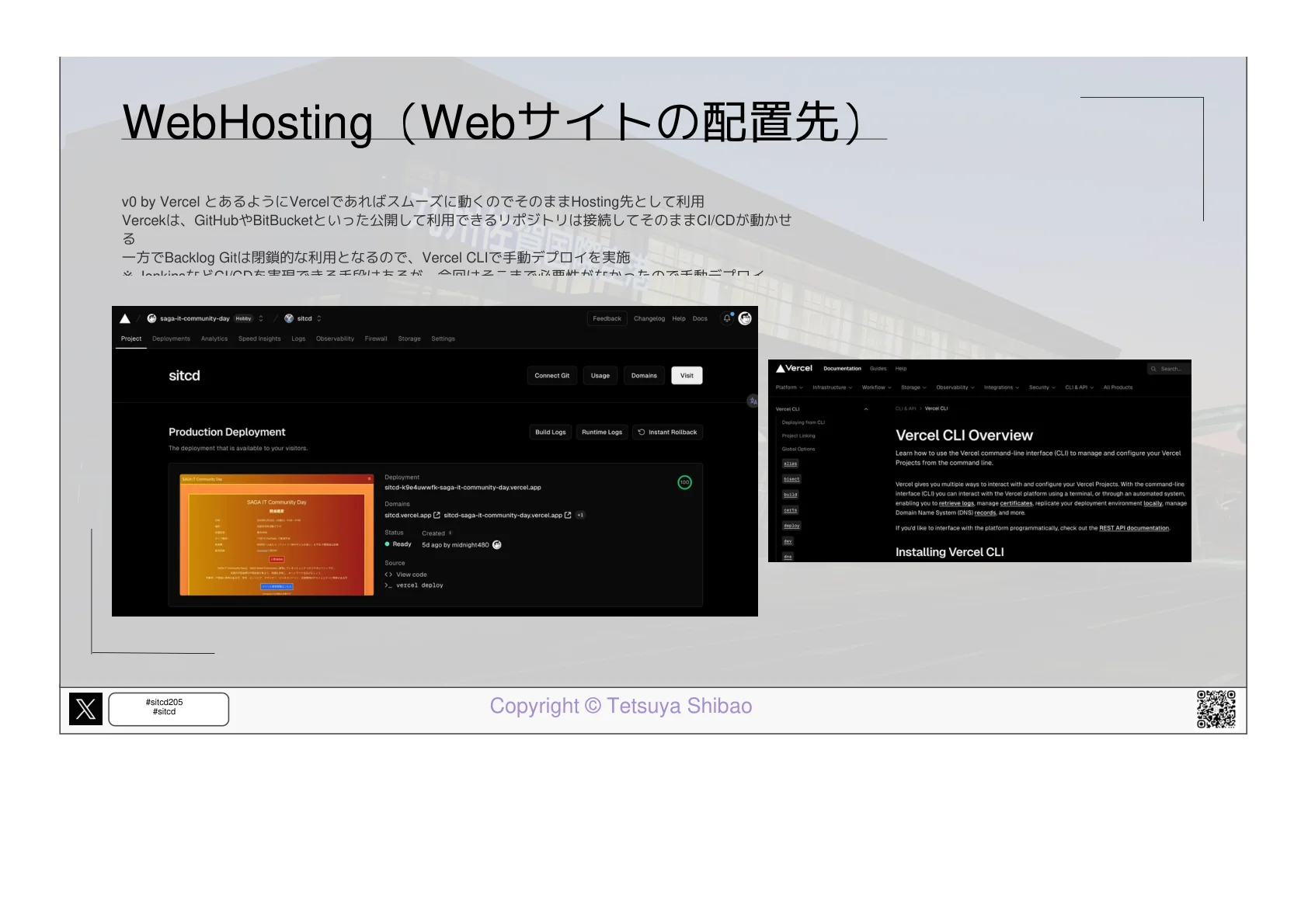Viewport: 1308px width, 924px height.
Task: Open the project Settings tab
Action: point(444,339)
